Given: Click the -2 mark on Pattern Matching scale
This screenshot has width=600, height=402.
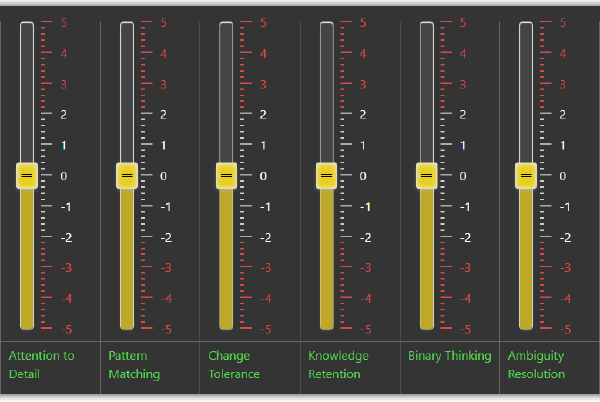Looking at the screenshot, I should [165, 237].
